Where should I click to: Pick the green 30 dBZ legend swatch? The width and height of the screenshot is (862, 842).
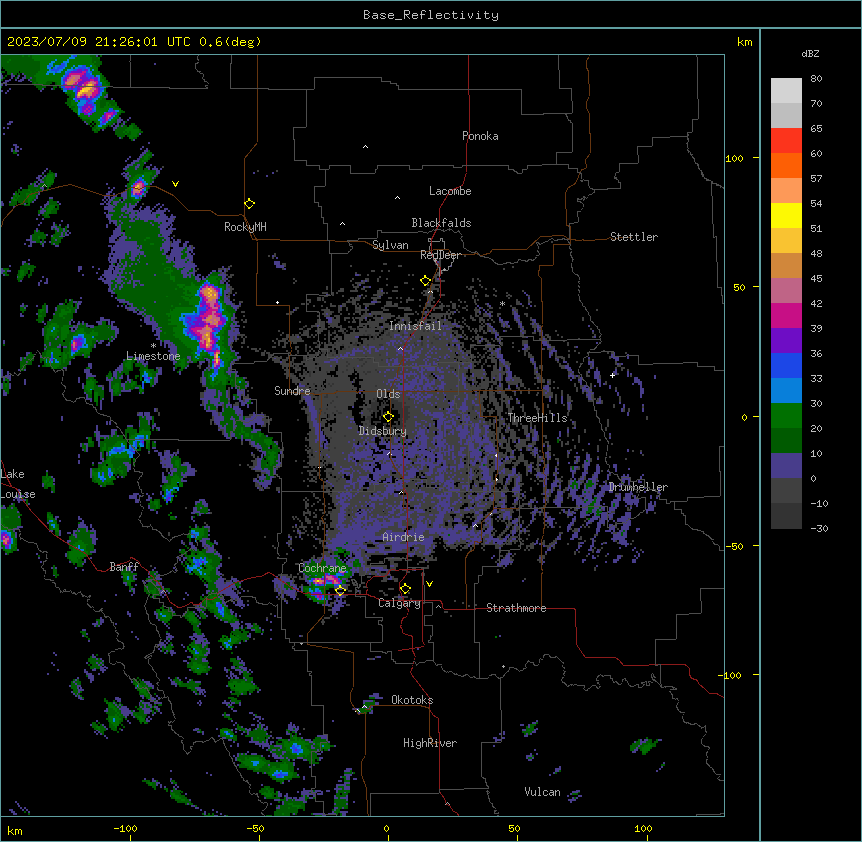tap(786, 416)
